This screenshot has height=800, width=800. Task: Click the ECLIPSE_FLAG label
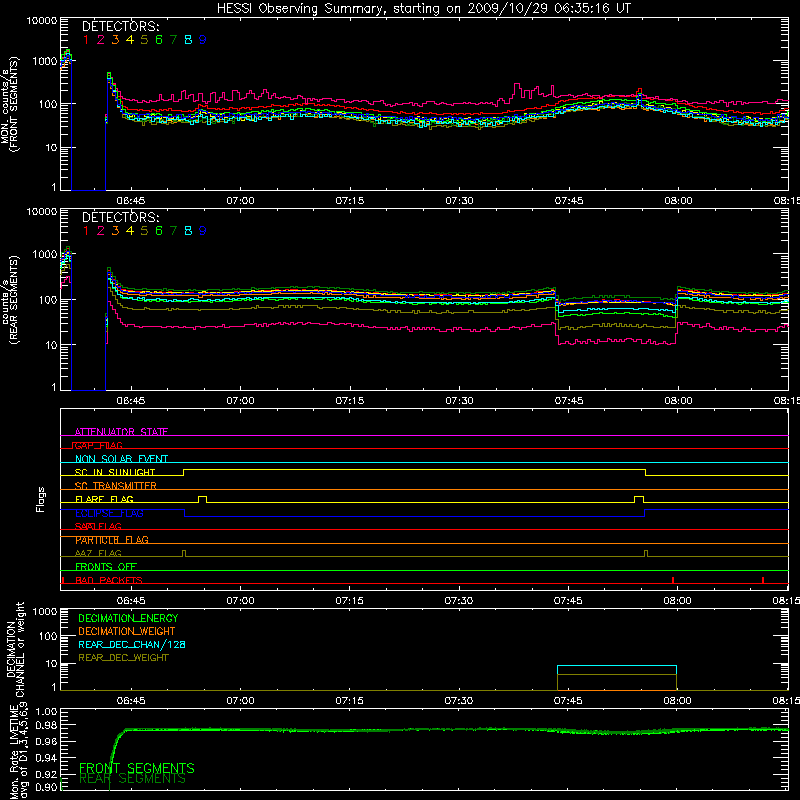tap(109, 513)
